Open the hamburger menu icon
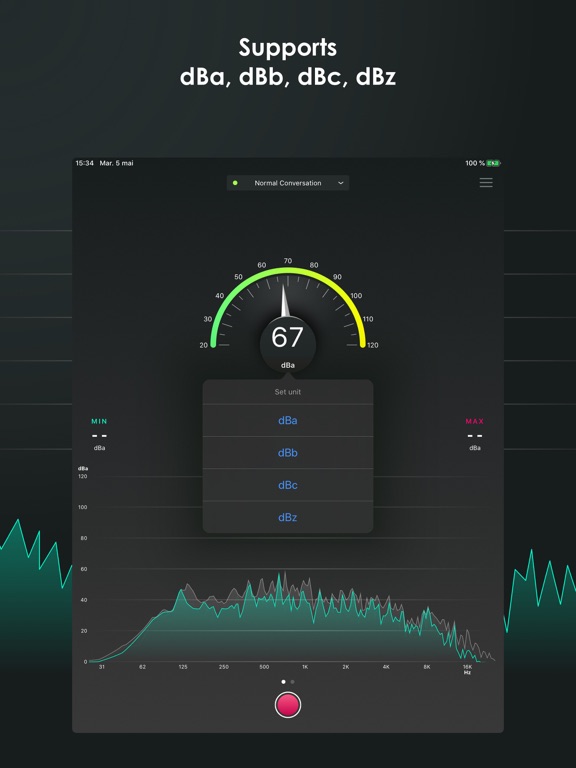 [x=486, y=183]
